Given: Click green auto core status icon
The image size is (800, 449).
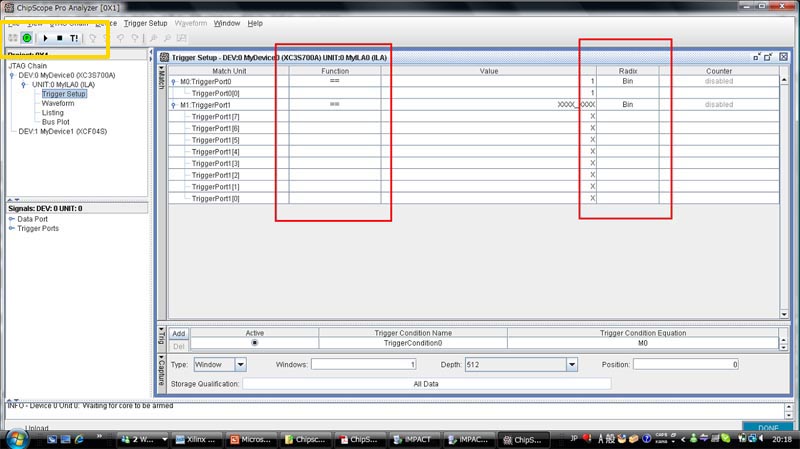Looking at the screenshot, I should pyautogui.click(x=27, y=38).
